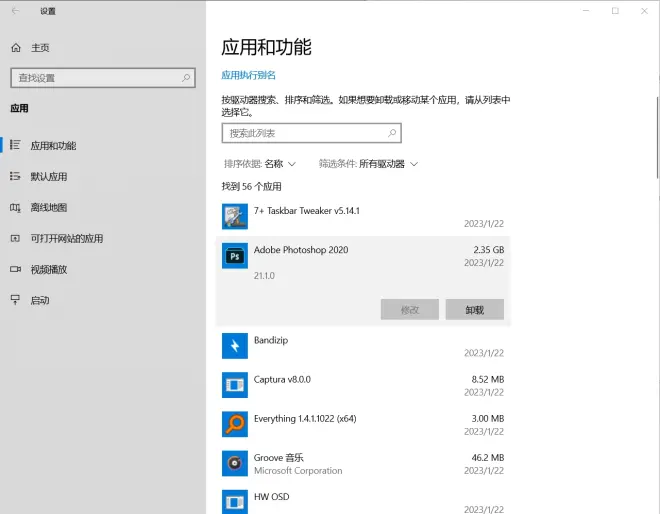The width and height of the screenshot is (660, 514).
Task: Click the 8.52 MB size value
Action: pyautogui.click(x=487, y=379)
